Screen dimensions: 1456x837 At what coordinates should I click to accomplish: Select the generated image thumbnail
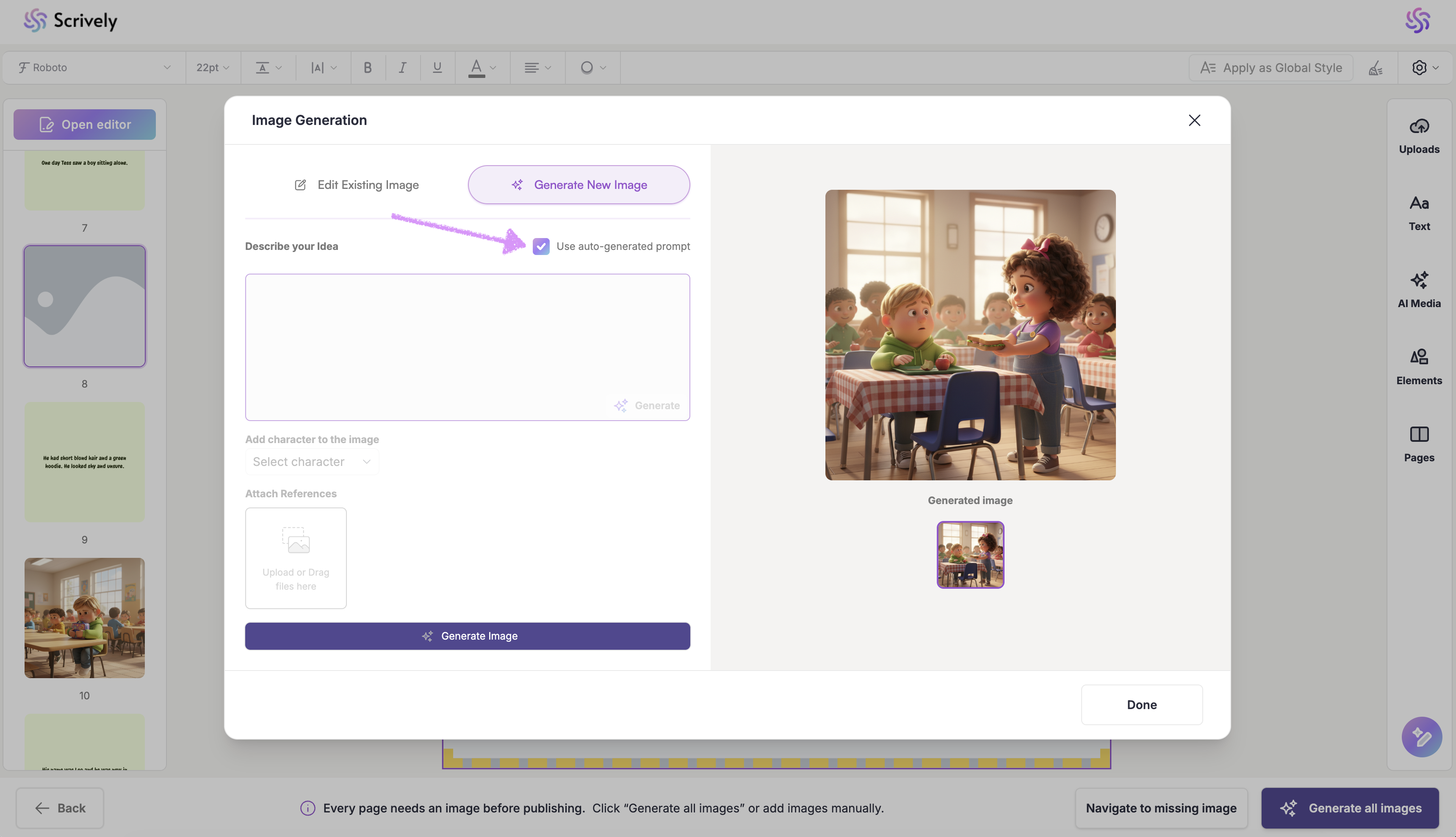coord(970,555)
